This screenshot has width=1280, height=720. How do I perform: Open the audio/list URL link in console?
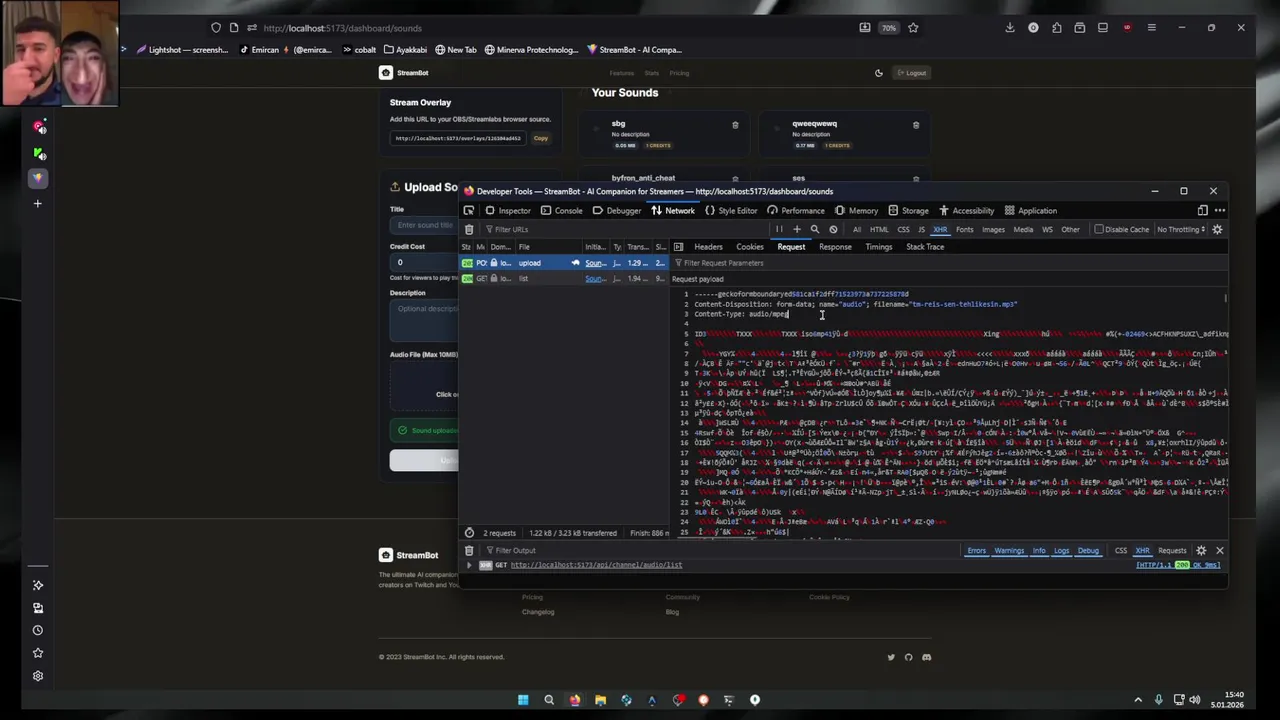coord(596,565)
